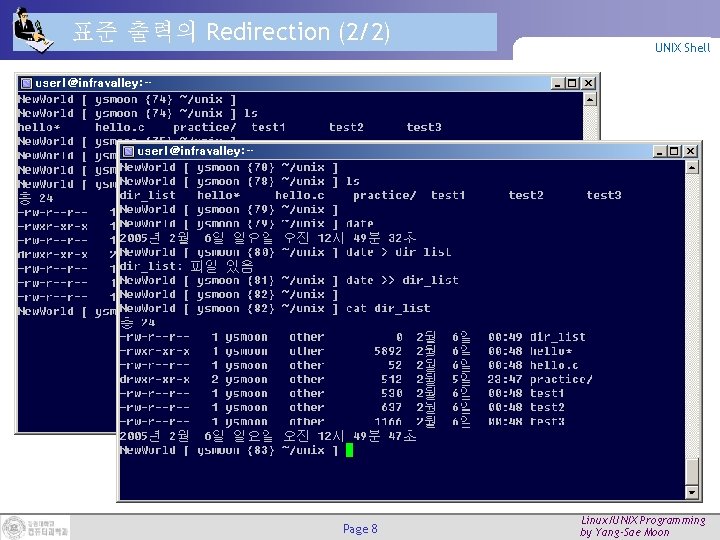This screenshot has width=720, height=540.
Task: Maximize the front user1@infravalley terminal window
Action: click(x=674, y=151)
